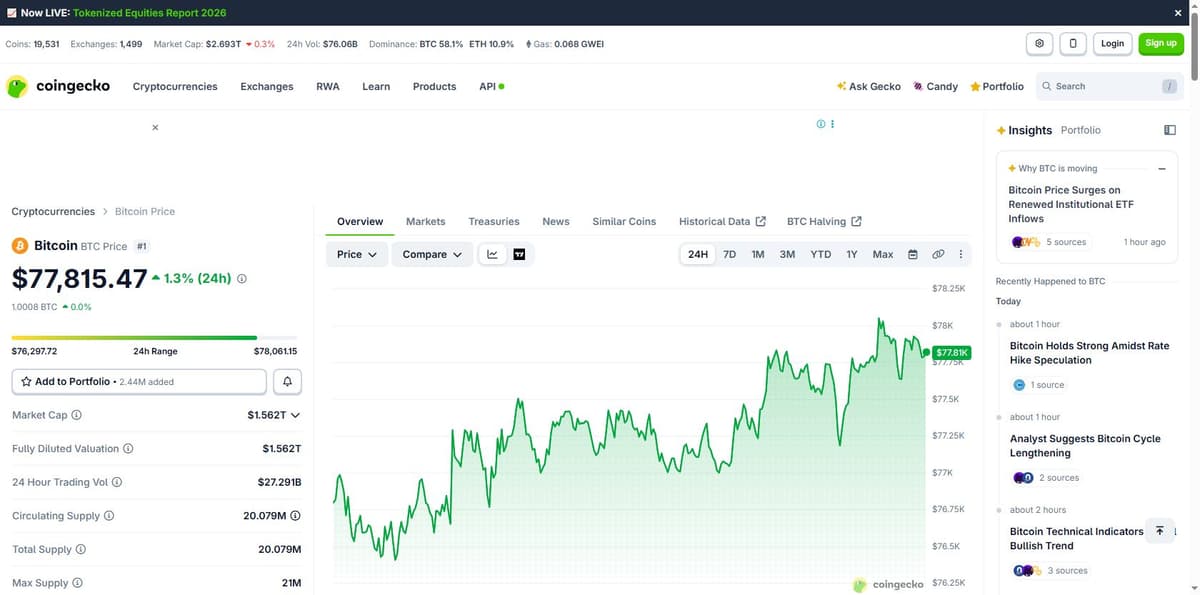Open Historical Data external link tab
This screenshot has width=1200, height=595.
click(x=722, y=221)
